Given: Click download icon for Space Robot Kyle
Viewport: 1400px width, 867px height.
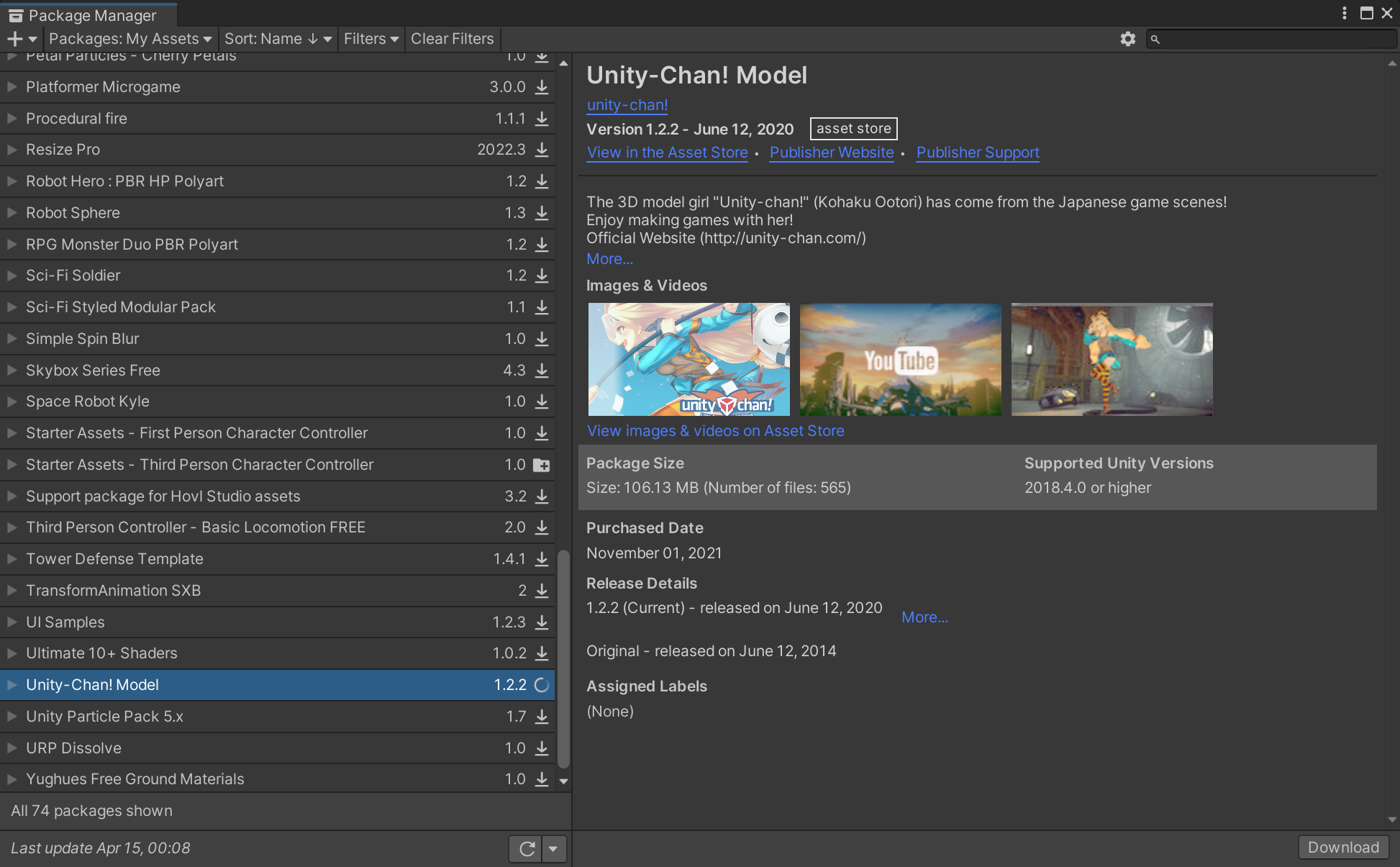Looking at the screenshot, I should (x=542, y=401).
